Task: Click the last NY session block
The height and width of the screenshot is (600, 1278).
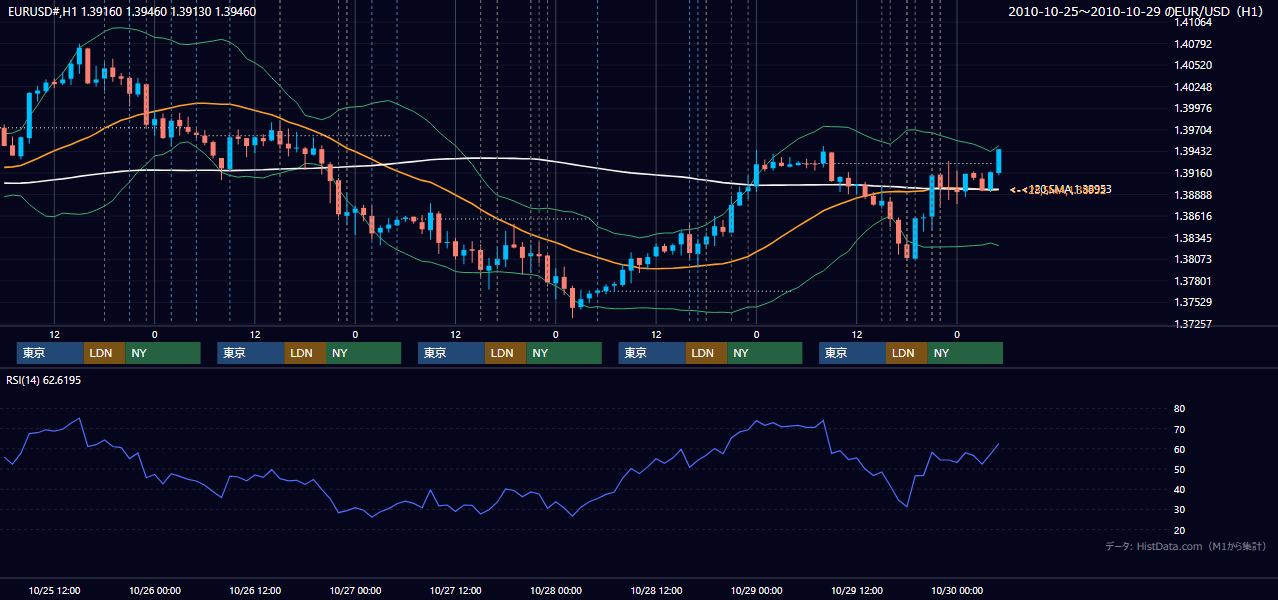Action: (965, 353)
